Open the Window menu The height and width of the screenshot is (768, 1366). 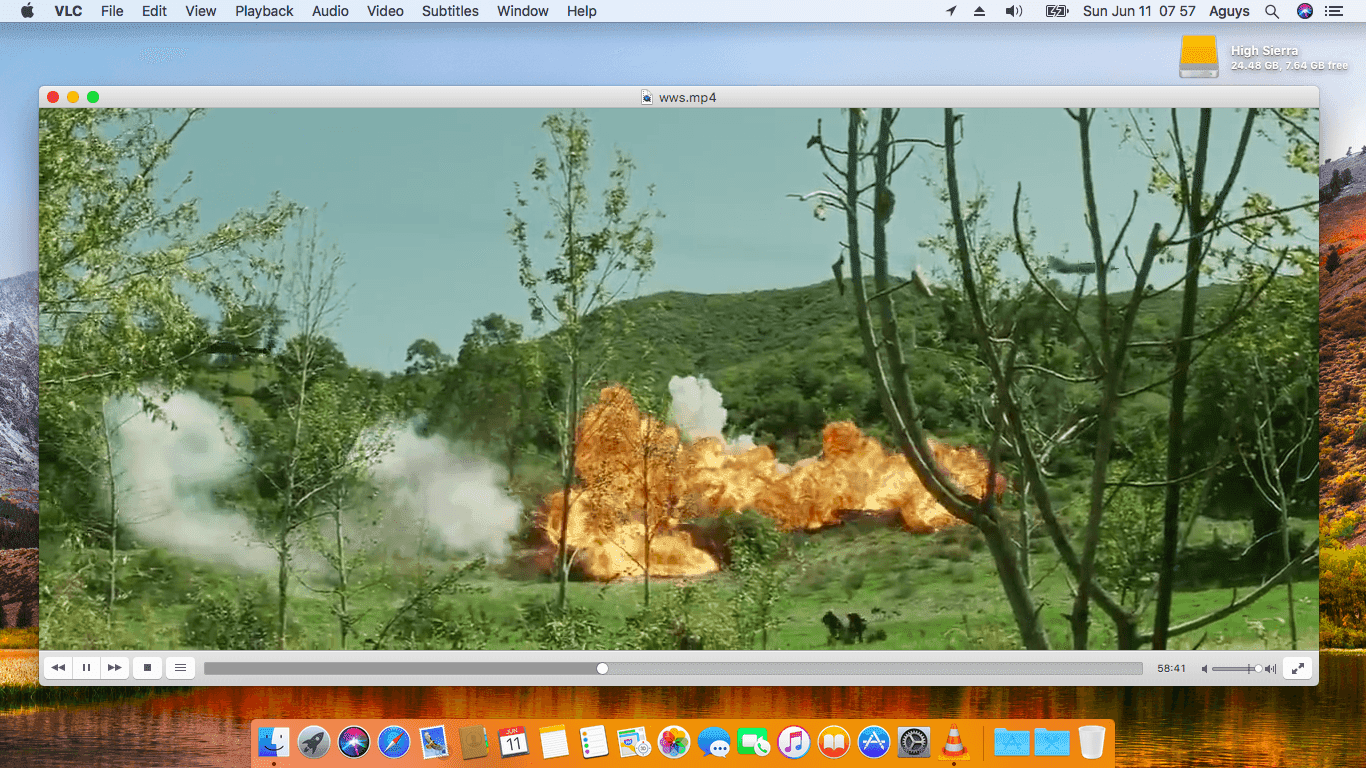click(x=523, y=11)
